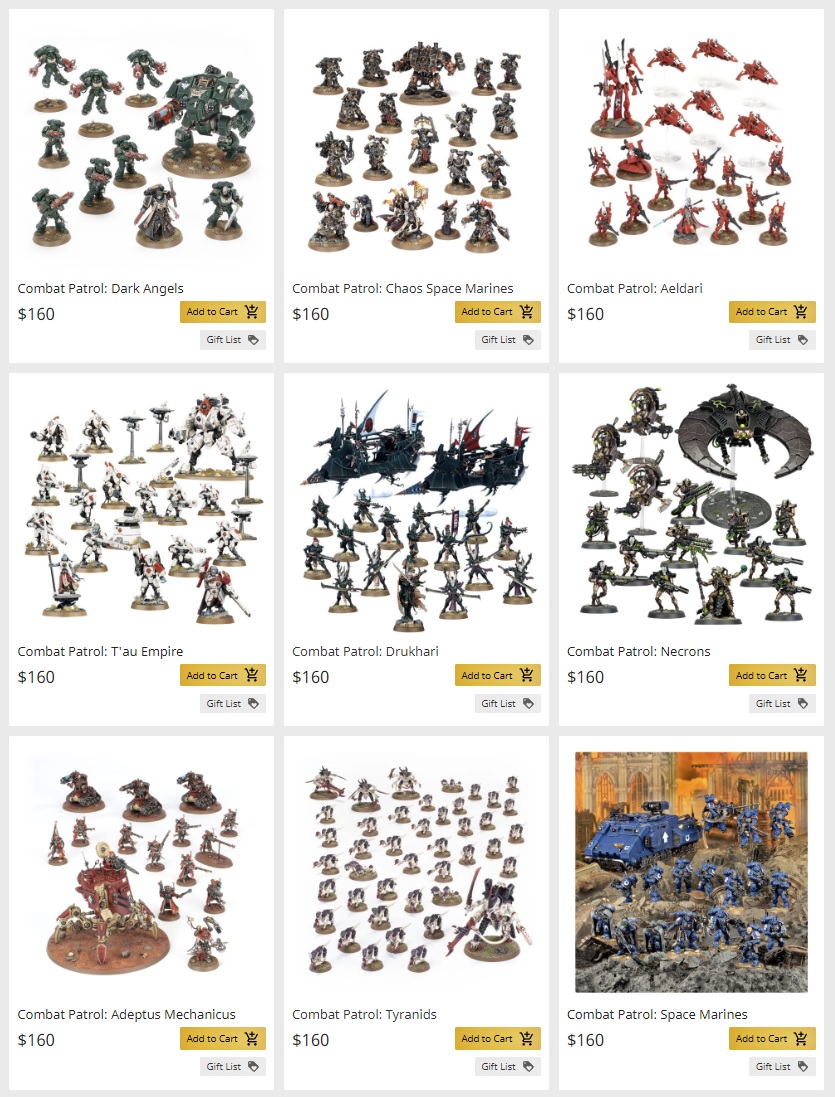View the Adeptus Mechanicus product image

coord(142,871)
